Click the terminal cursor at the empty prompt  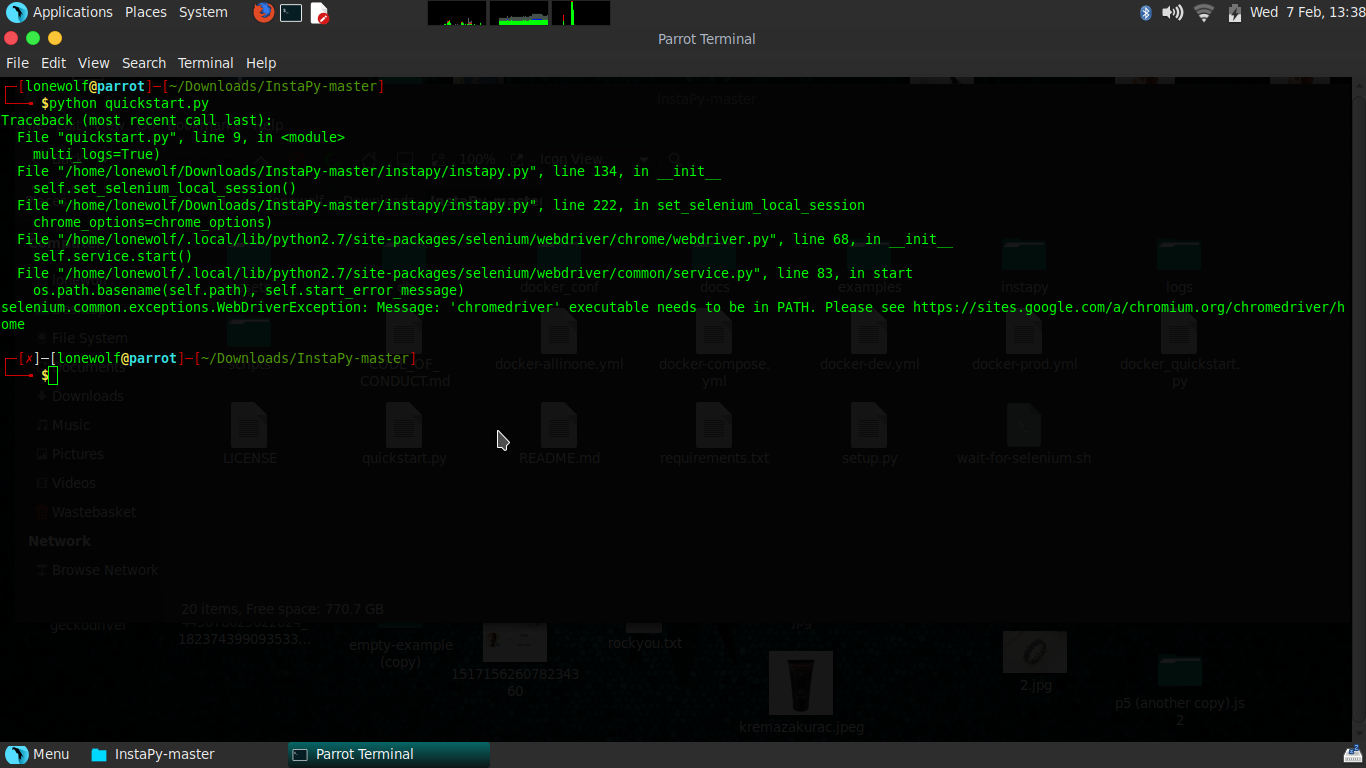53,375
